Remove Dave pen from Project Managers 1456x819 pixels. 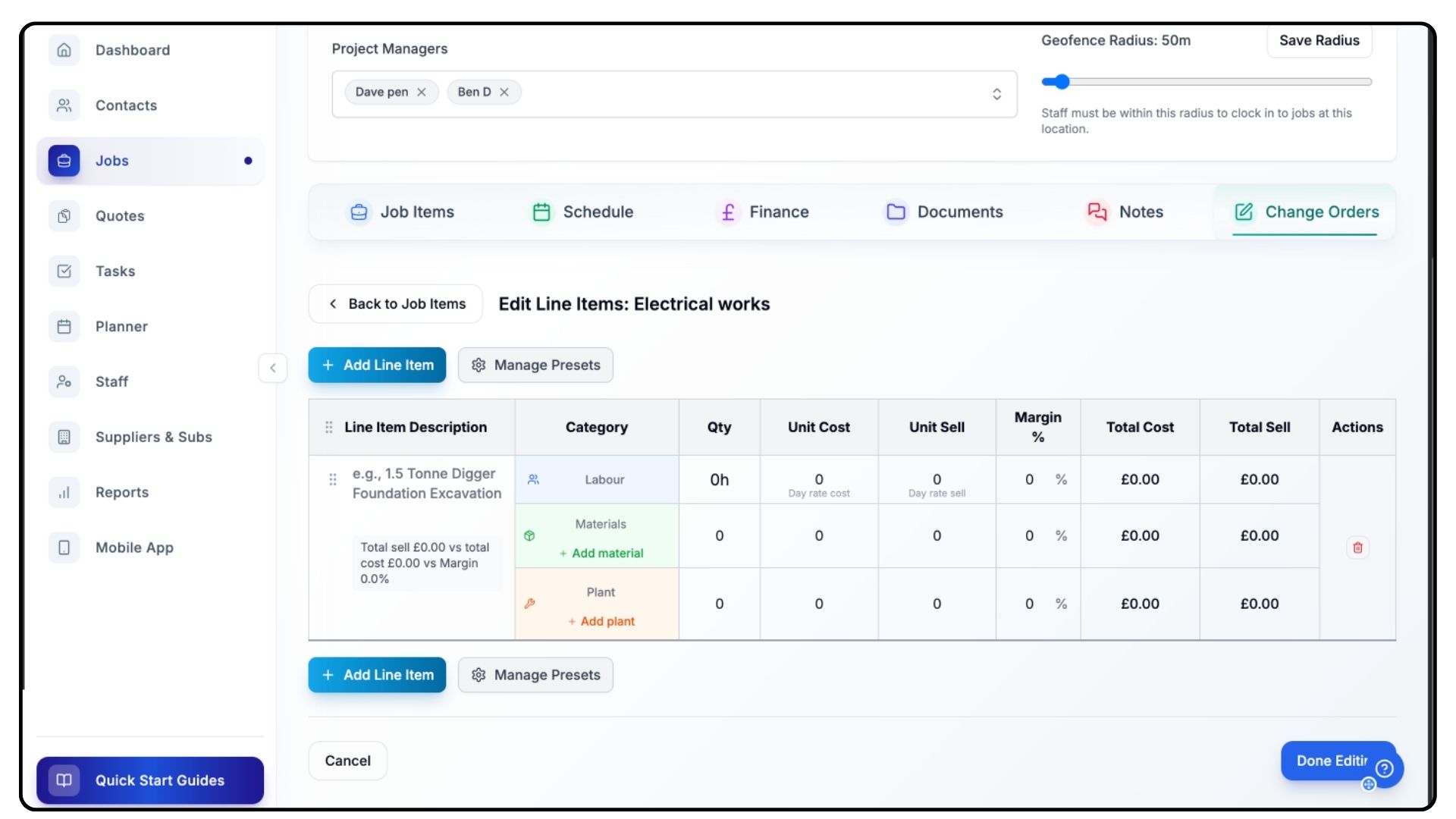pyautogui.click(x=422, y=92)
